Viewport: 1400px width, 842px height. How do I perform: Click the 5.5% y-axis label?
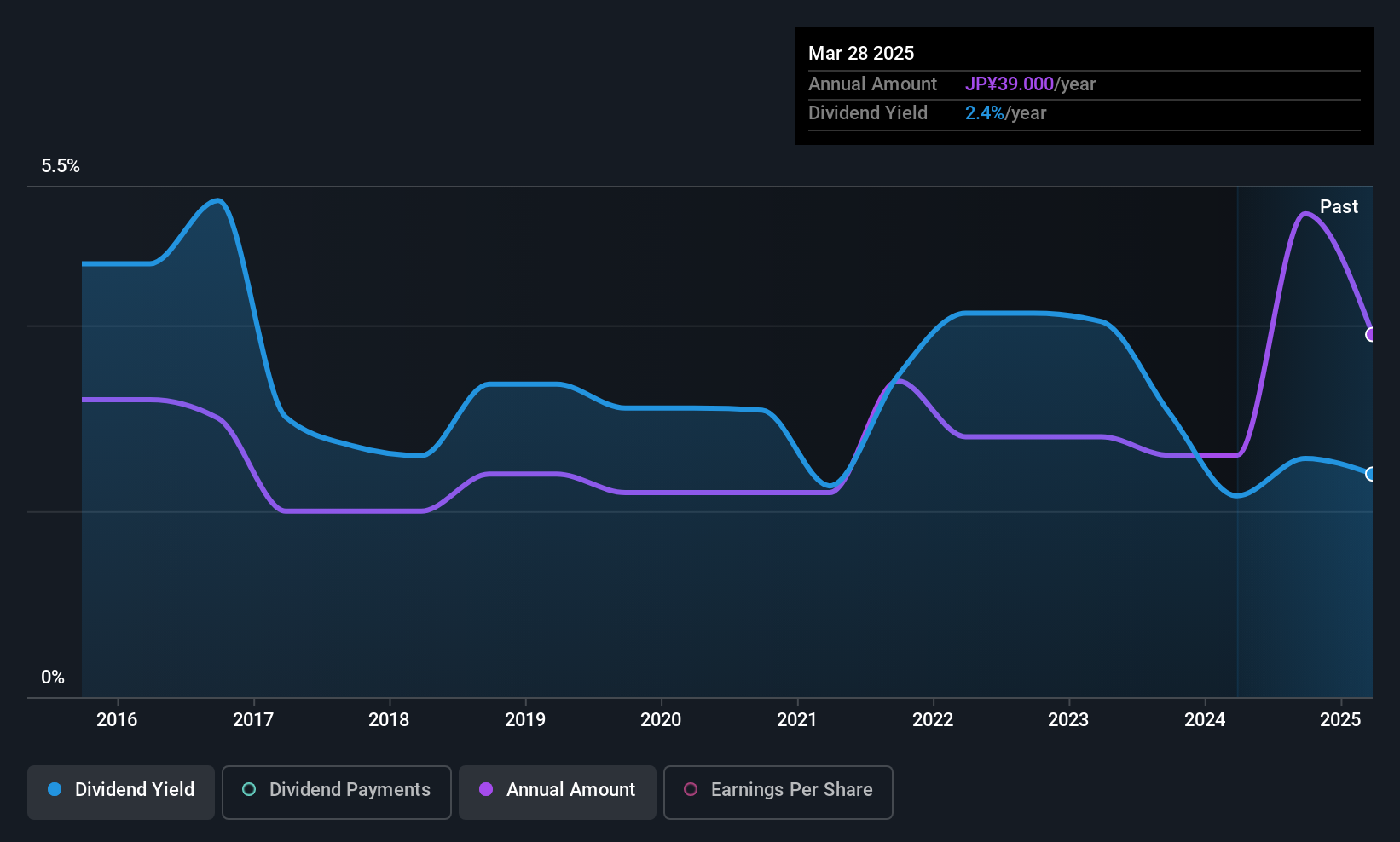click(61, 166)
